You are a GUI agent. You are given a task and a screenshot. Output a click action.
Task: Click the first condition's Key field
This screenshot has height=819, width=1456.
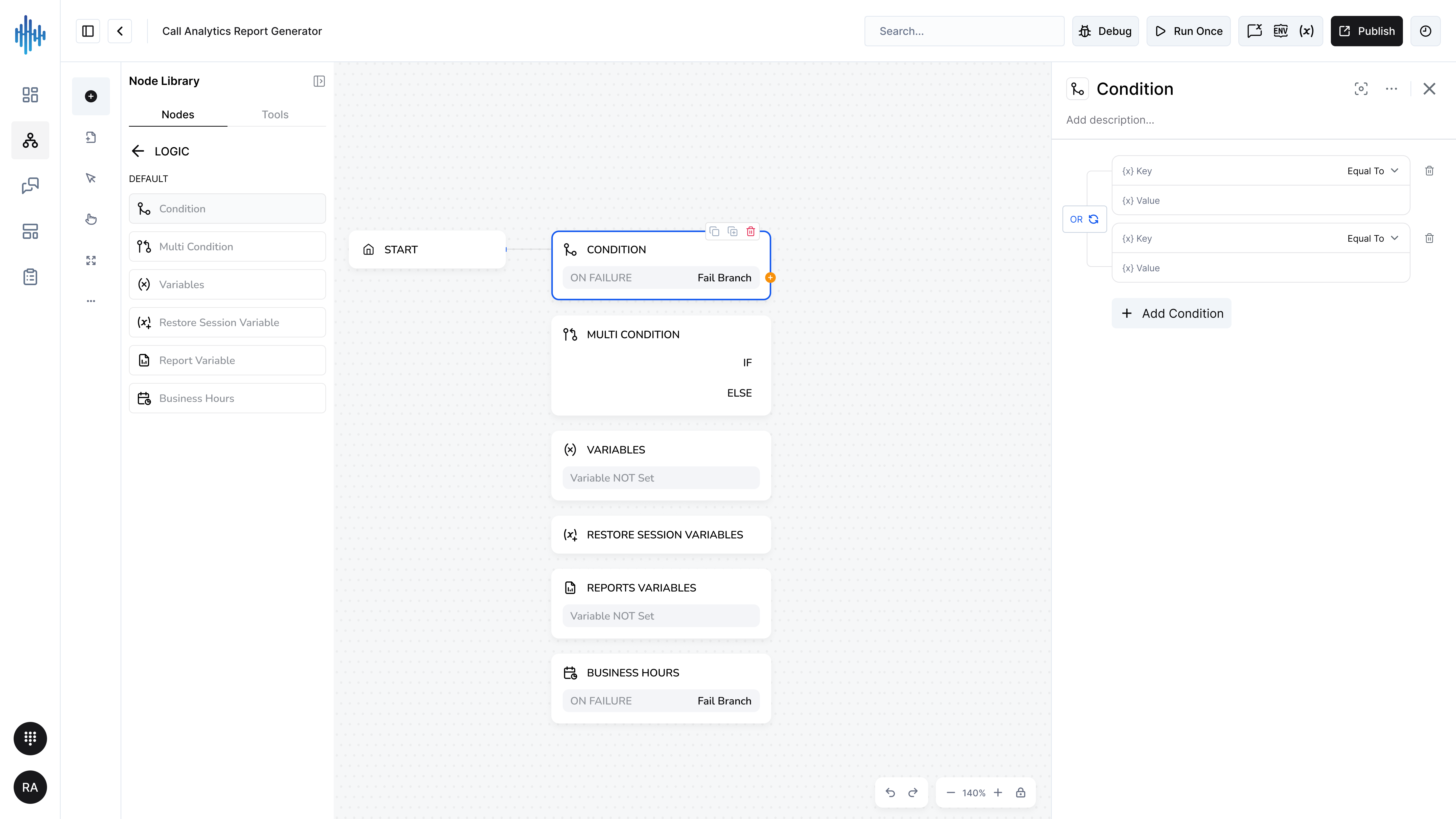(x=1226, y=171)
